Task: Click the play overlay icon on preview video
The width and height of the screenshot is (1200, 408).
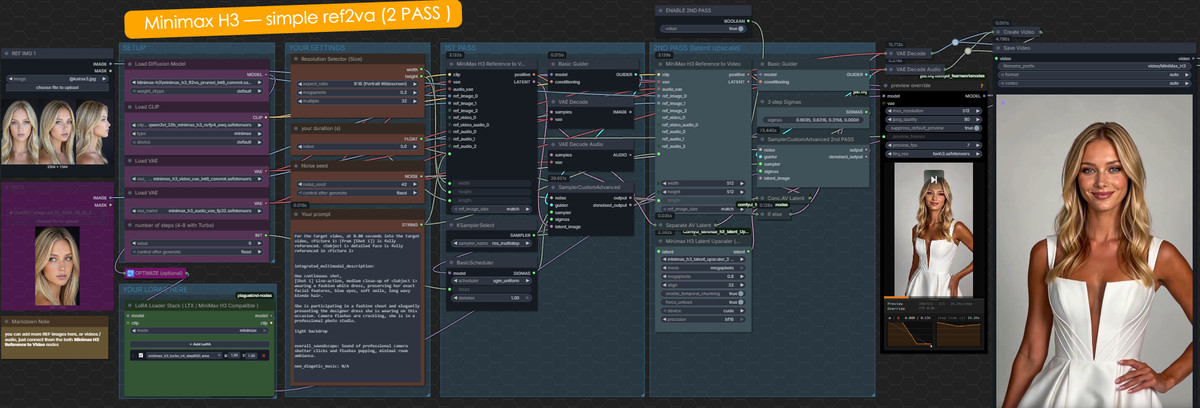Action: (932, 179)
